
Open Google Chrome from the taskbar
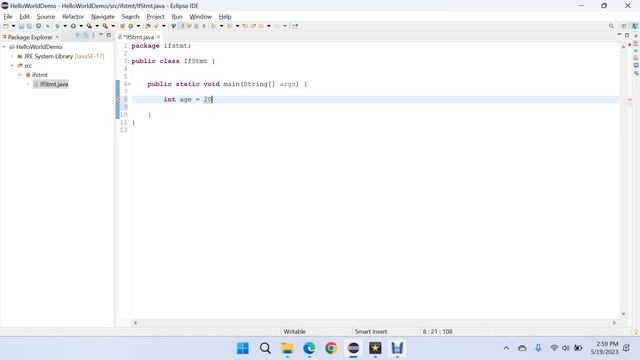331,348
